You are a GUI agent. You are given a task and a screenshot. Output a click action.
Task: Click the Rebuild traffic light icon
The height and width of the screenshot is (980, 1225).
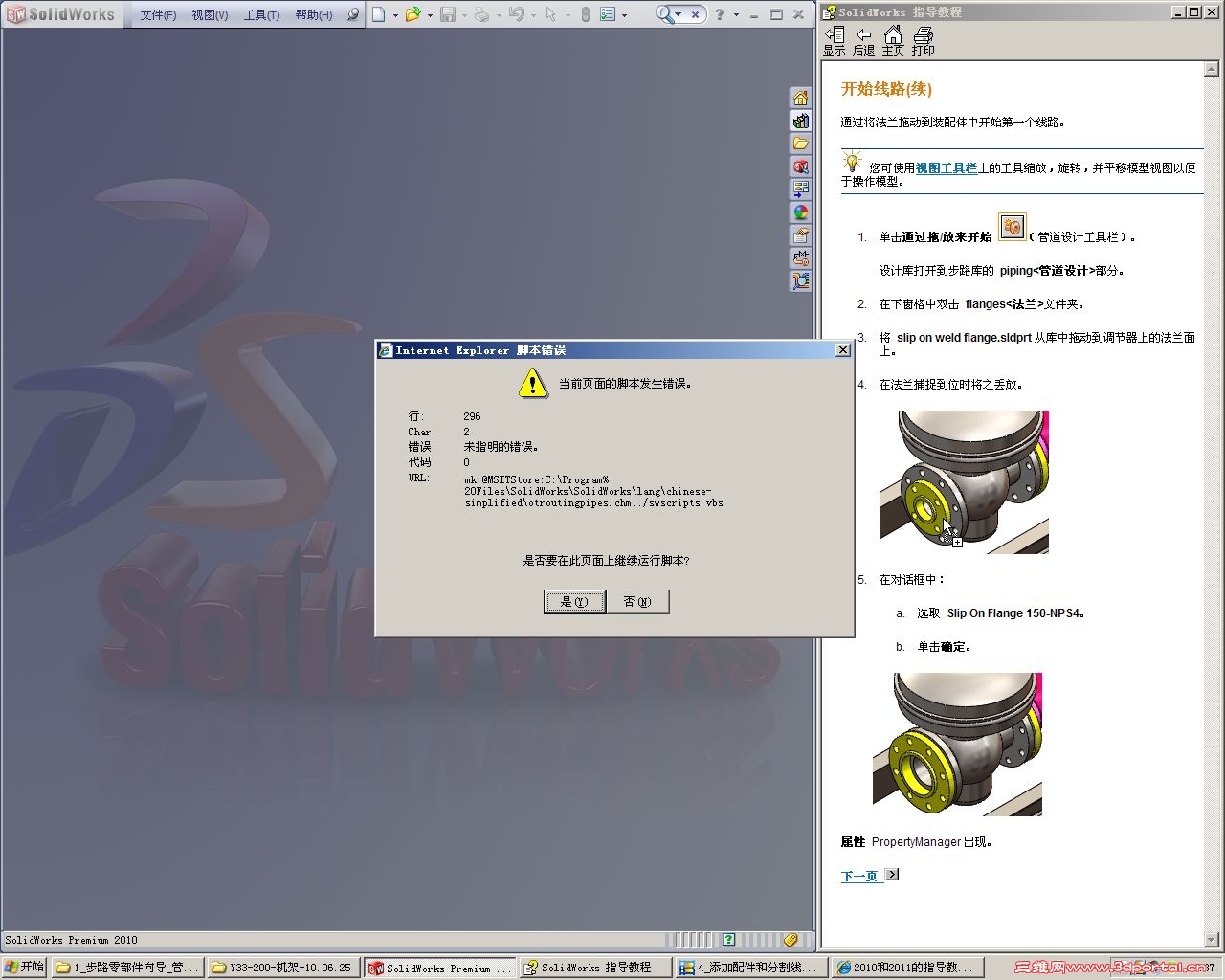[x=586, y=14]
